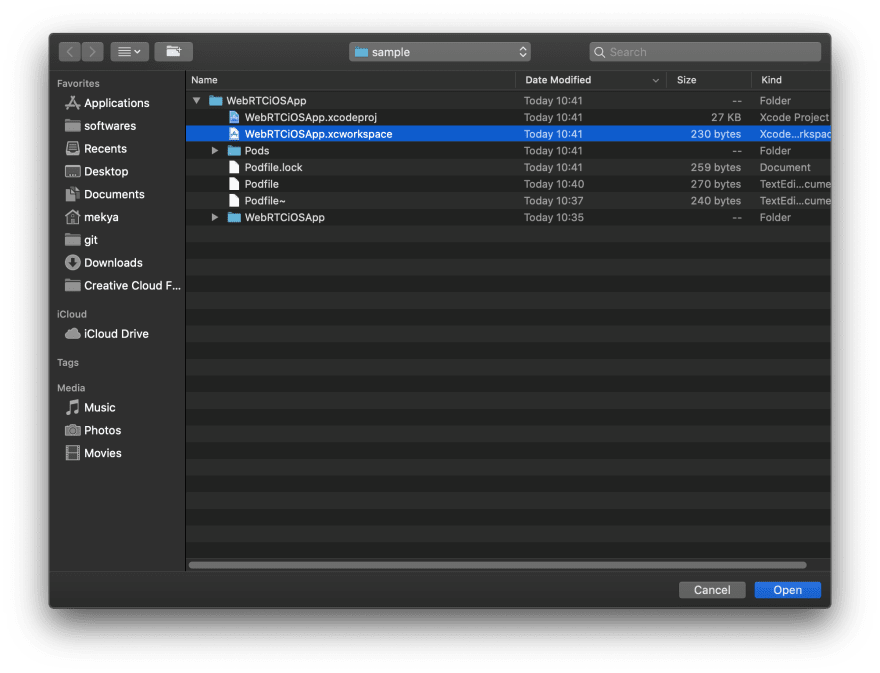The height and width of the screenshot is (673, 880).
Task: Go back using the left arrow button
Action: (x=70, y=52)
